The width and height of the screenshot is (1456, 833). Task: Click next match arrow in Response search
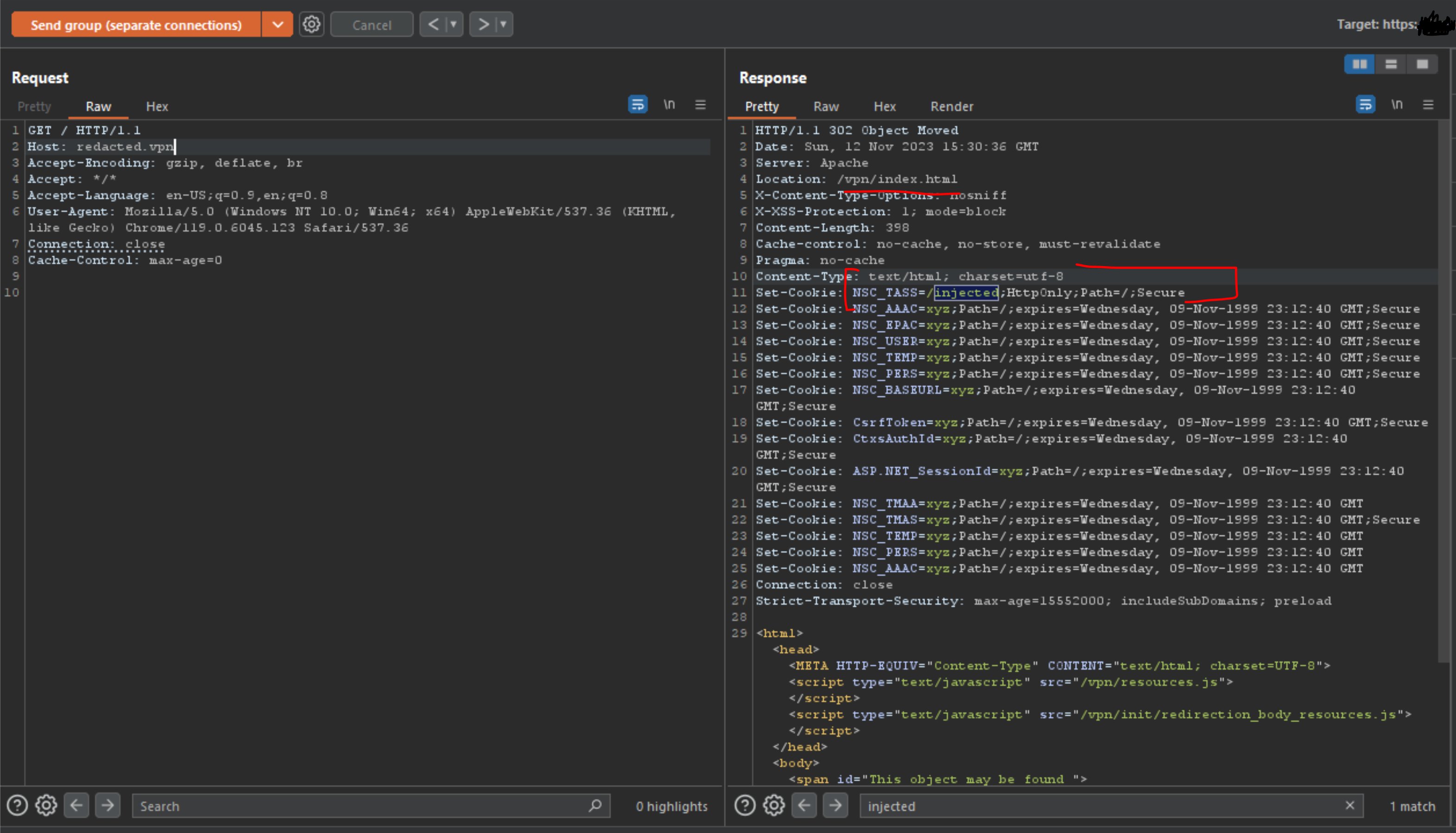[x=835, y=806]
